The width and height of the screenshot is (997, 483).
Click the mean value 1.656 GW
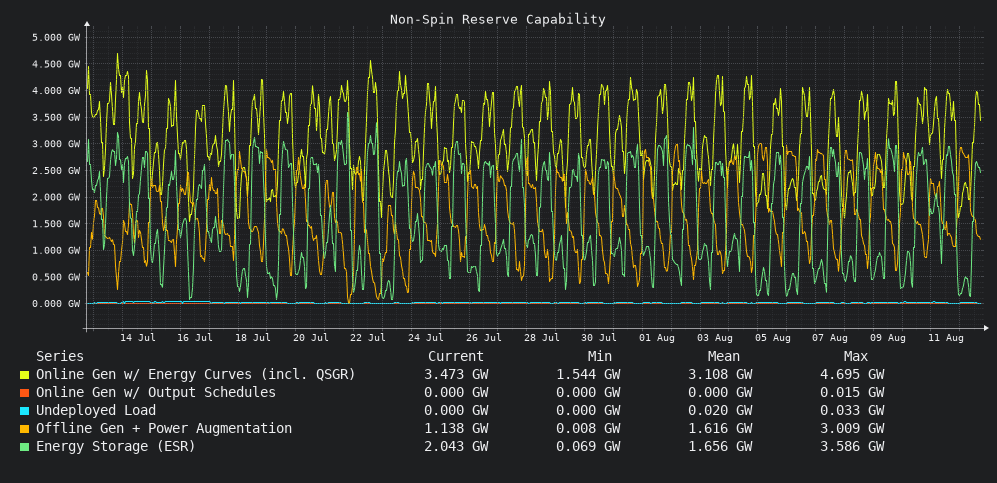[x=720, y=447]
